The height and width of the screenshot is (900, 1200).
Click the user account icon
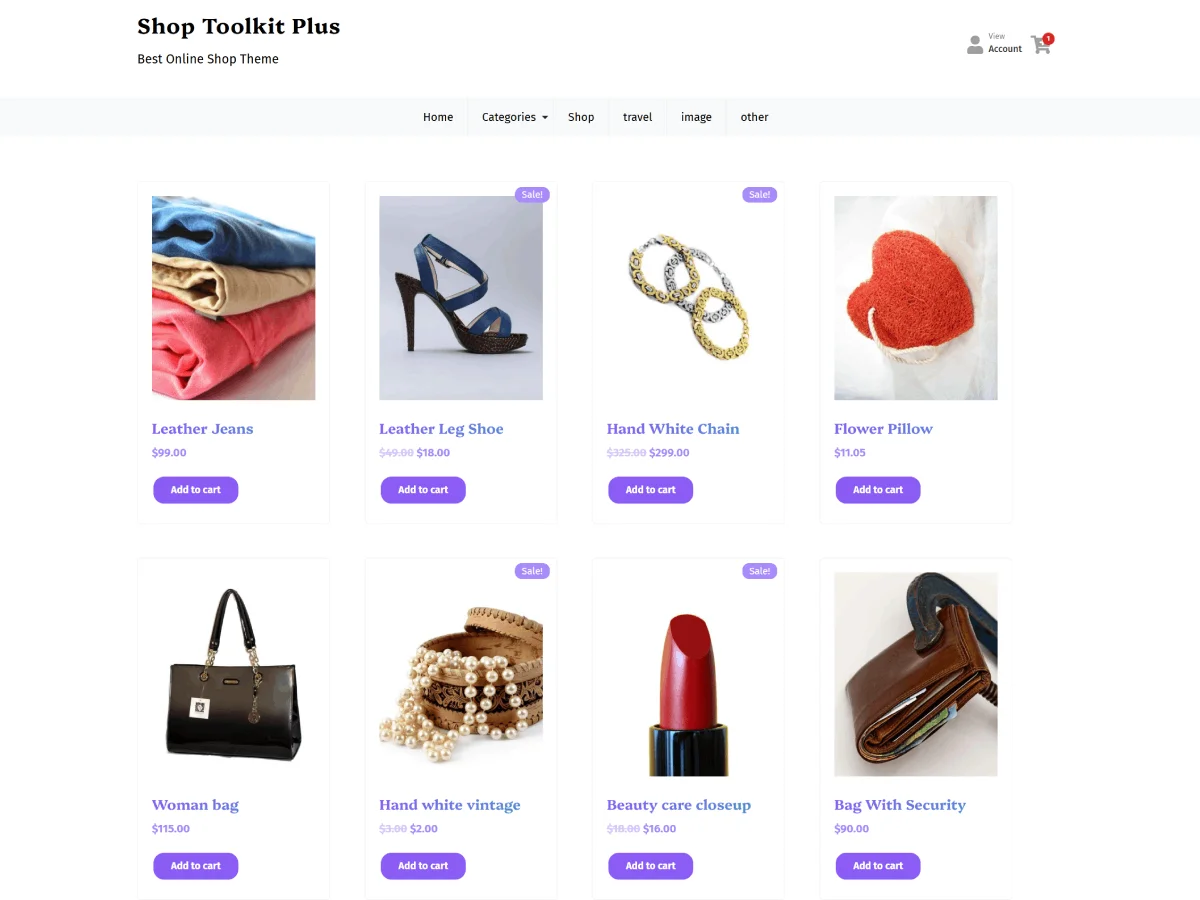tap(975, 45)
